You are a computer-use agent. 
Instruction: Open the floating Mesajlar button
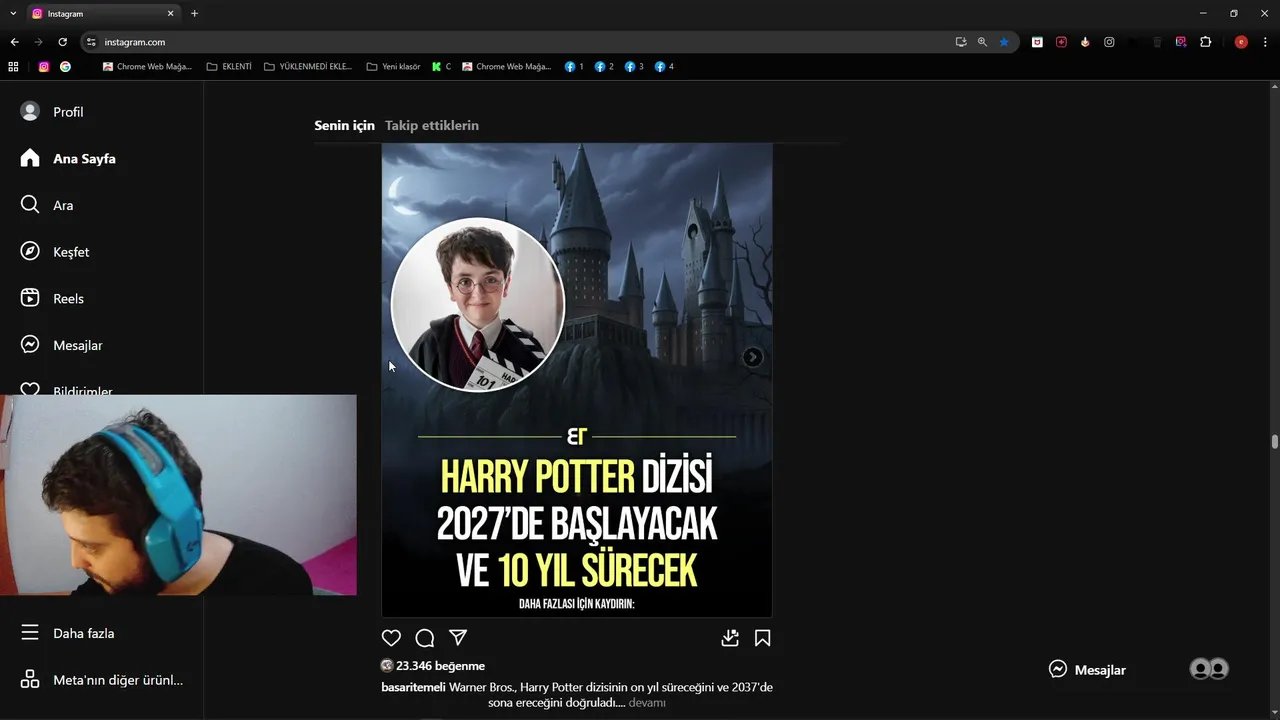(1087, 670)
